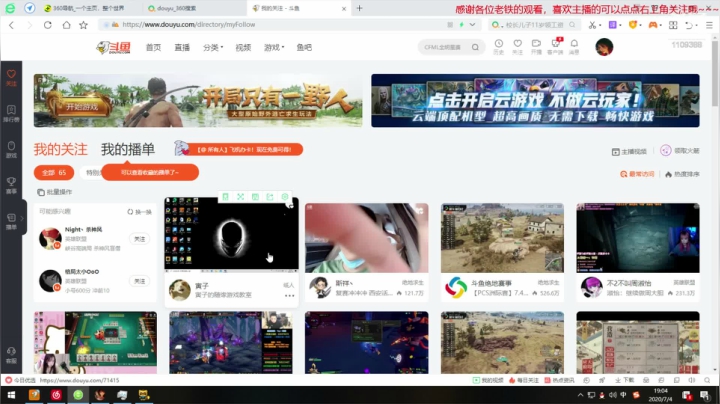Open the Windows Start menu
This screenshot has height=404, width=720.
pos(11,395)
